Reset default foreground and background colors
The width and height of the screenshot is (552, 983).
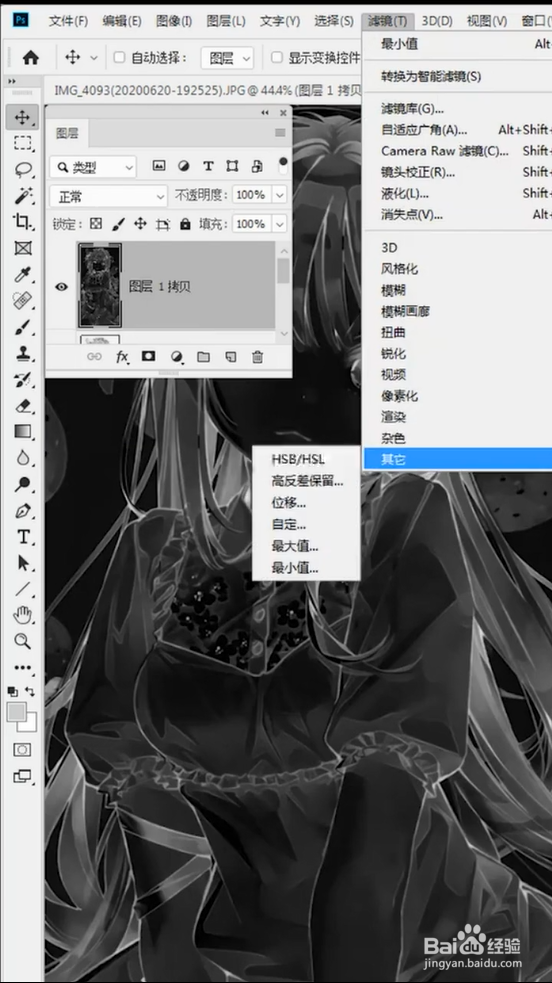pyautogui.click(x=12, y=691)
